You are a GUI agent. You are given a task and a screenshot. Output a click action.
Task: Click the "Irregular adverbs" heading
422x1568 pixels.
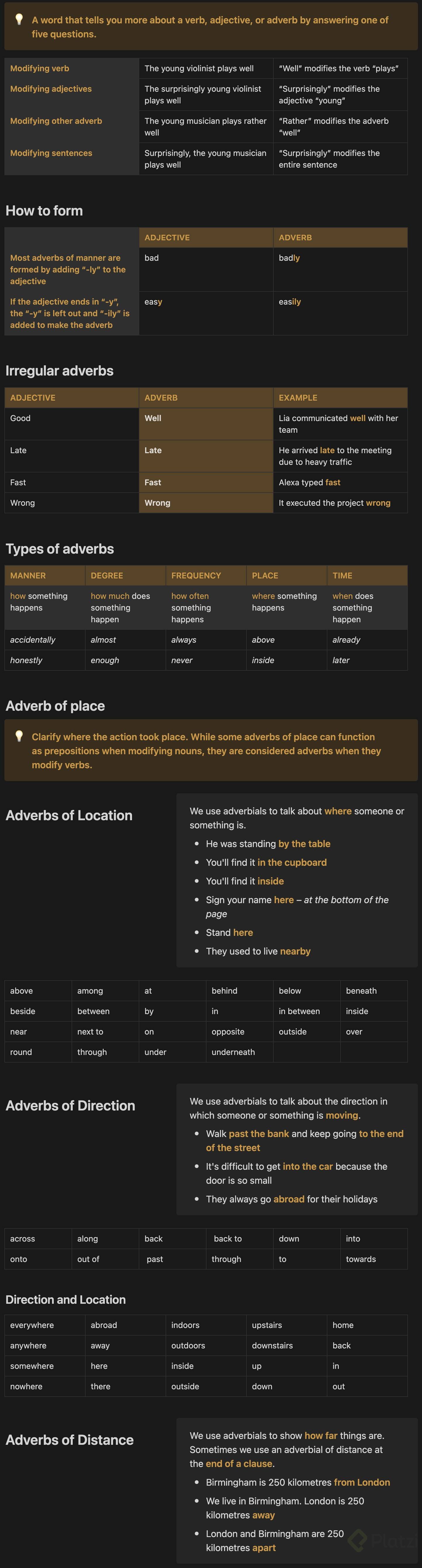coord(59,371)
